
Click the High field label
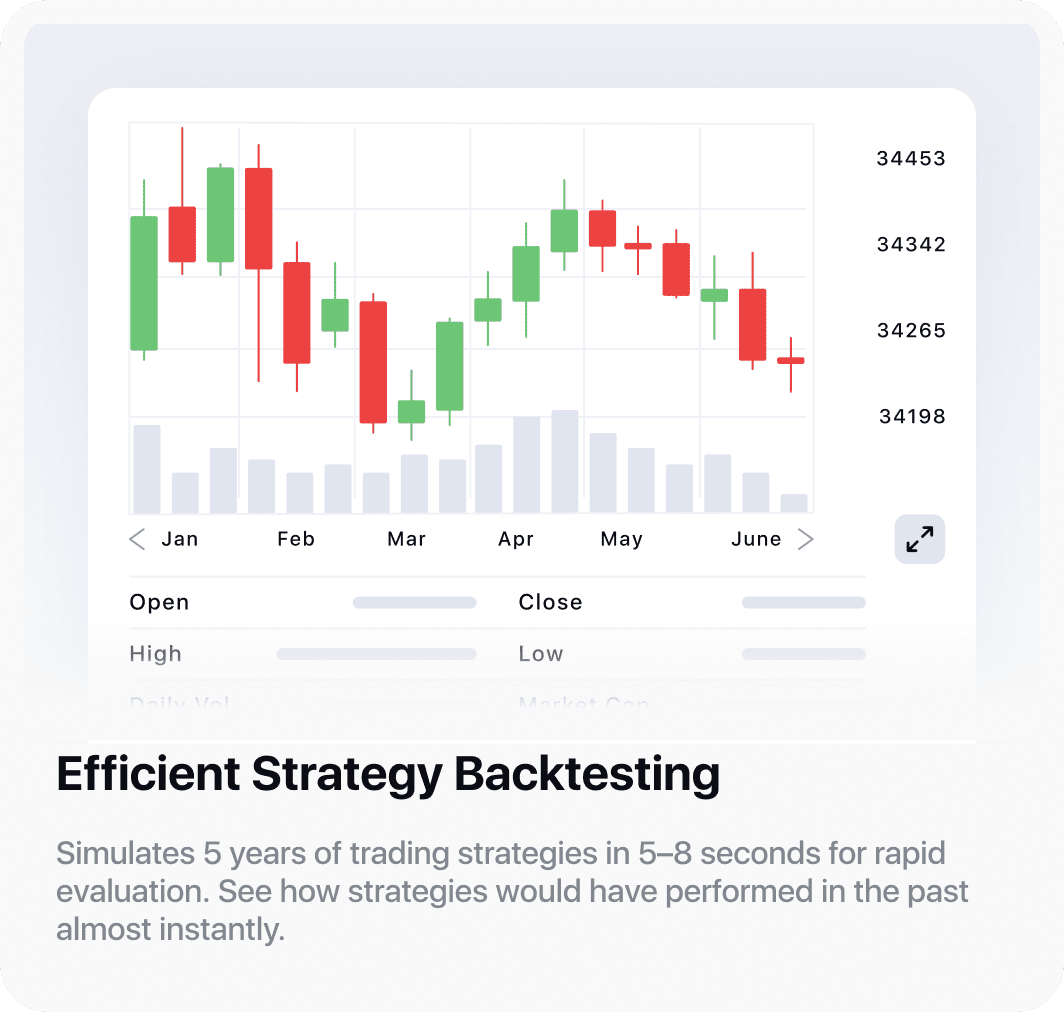[156, 654]
